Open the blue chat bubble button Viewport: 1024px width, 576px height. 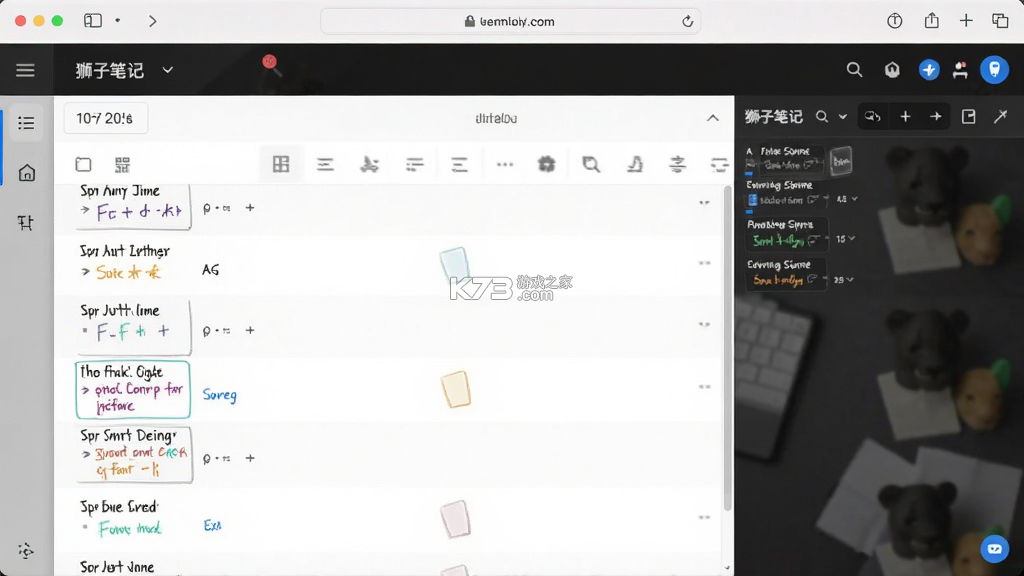coord(995,549)
